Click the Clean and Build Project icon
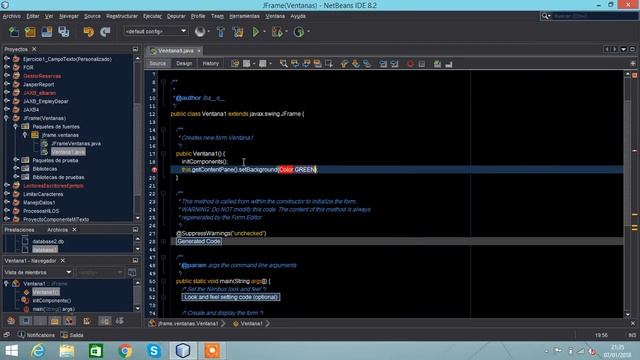Screen dimensions: 640x360 tap(238, 32)
